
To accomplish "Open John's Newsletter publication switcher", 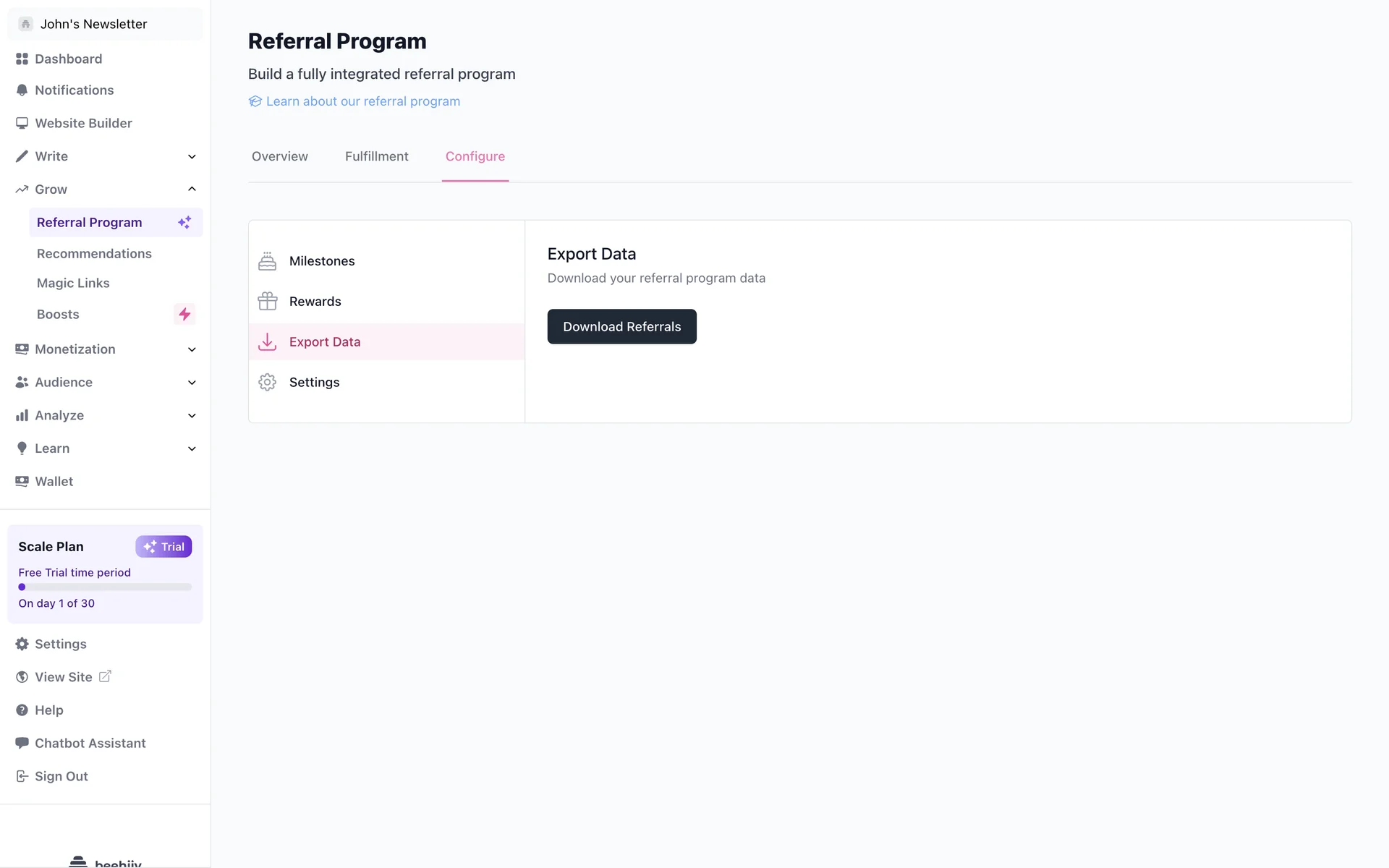I will pyautogui.click(x=105, y=24).
